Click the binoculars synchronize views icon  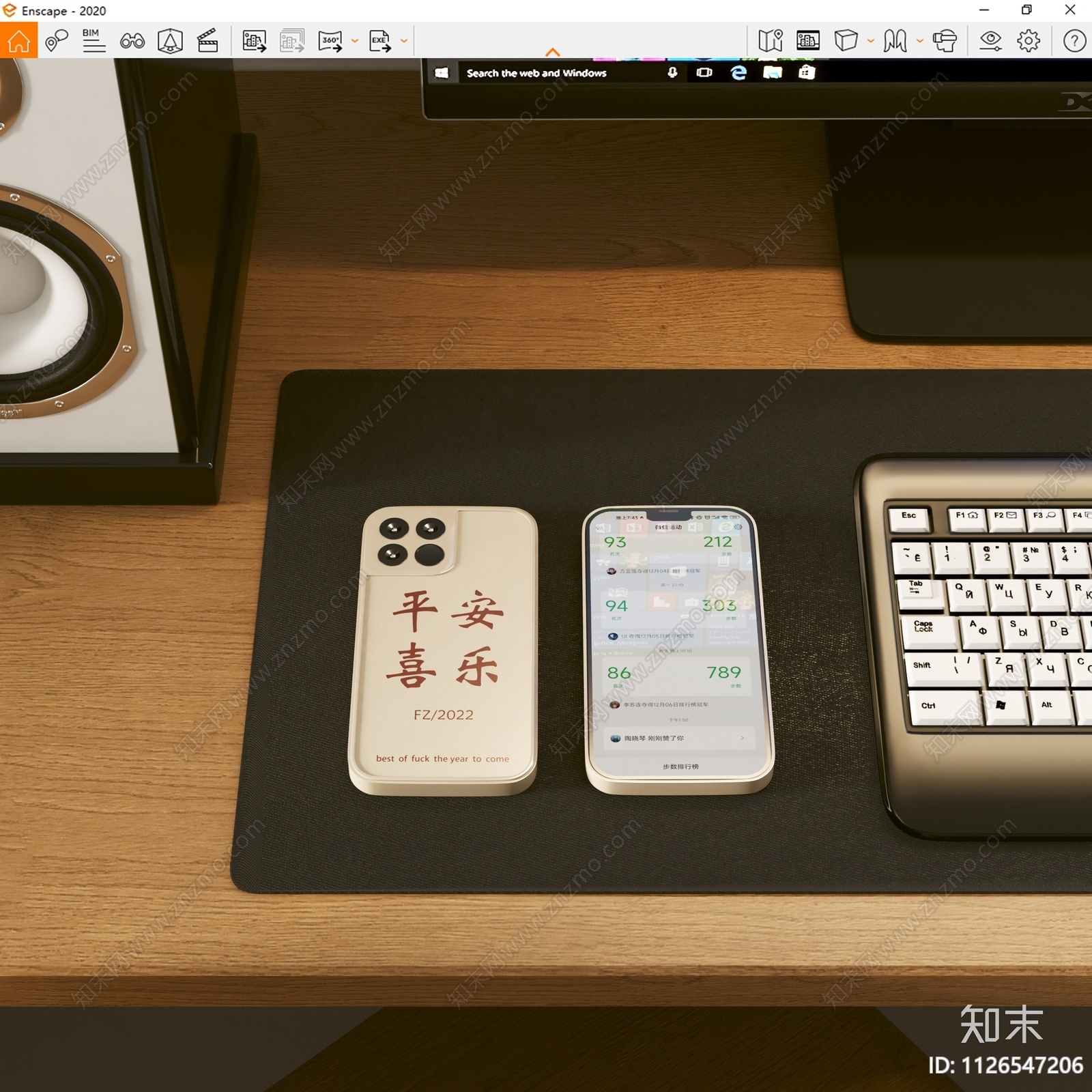point(132,42)
